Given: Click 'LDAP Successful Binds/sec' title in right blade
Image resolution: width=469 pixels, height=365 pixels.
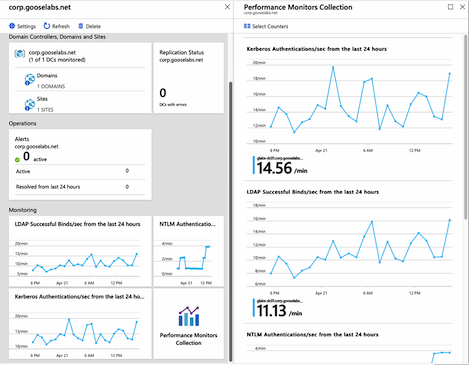Looking at the screenshot, I should click(313, 192).
